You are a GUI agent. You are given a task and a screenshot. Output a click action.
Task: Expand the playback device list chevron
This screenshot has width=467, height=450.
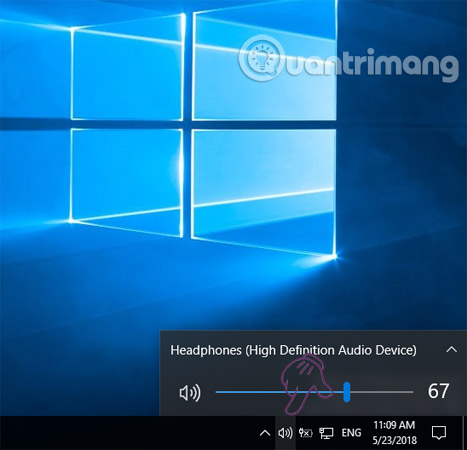point(451,349)
